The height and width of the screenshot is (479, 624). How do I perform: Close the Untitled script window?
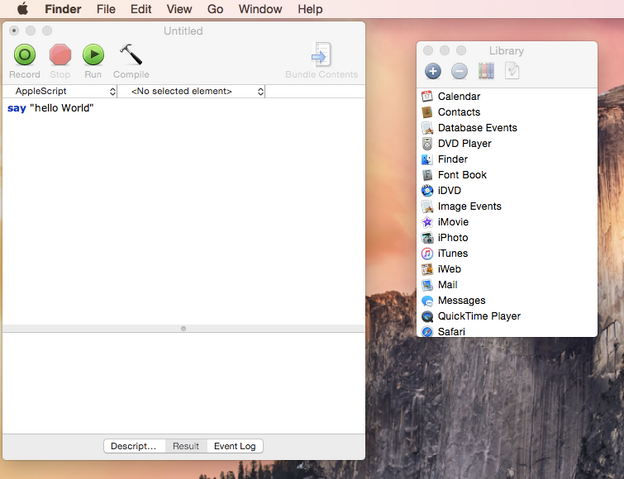[x=14, y=30]
